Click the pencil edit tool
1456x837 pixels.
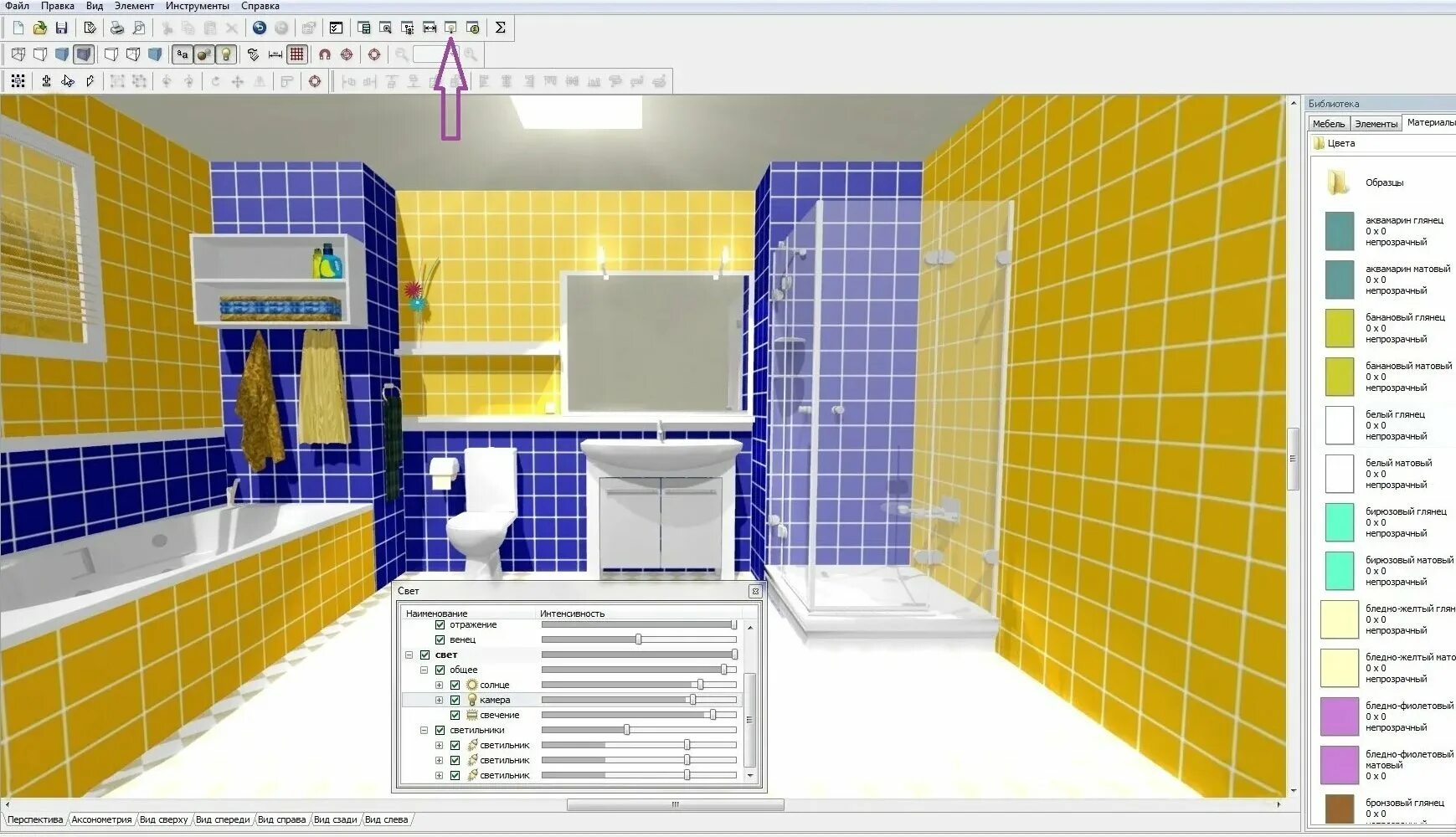pyautogui.click(x=90, y=81)
